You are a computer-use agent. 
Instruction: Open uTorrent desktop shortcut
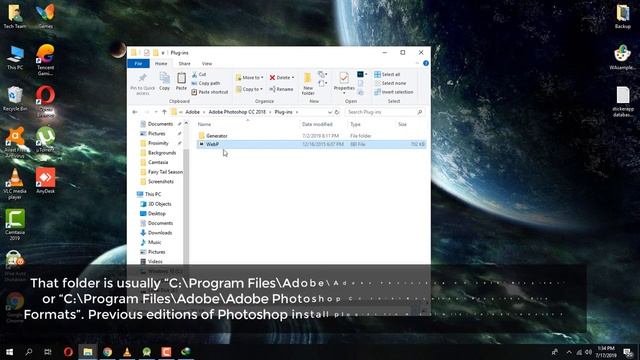45,139
